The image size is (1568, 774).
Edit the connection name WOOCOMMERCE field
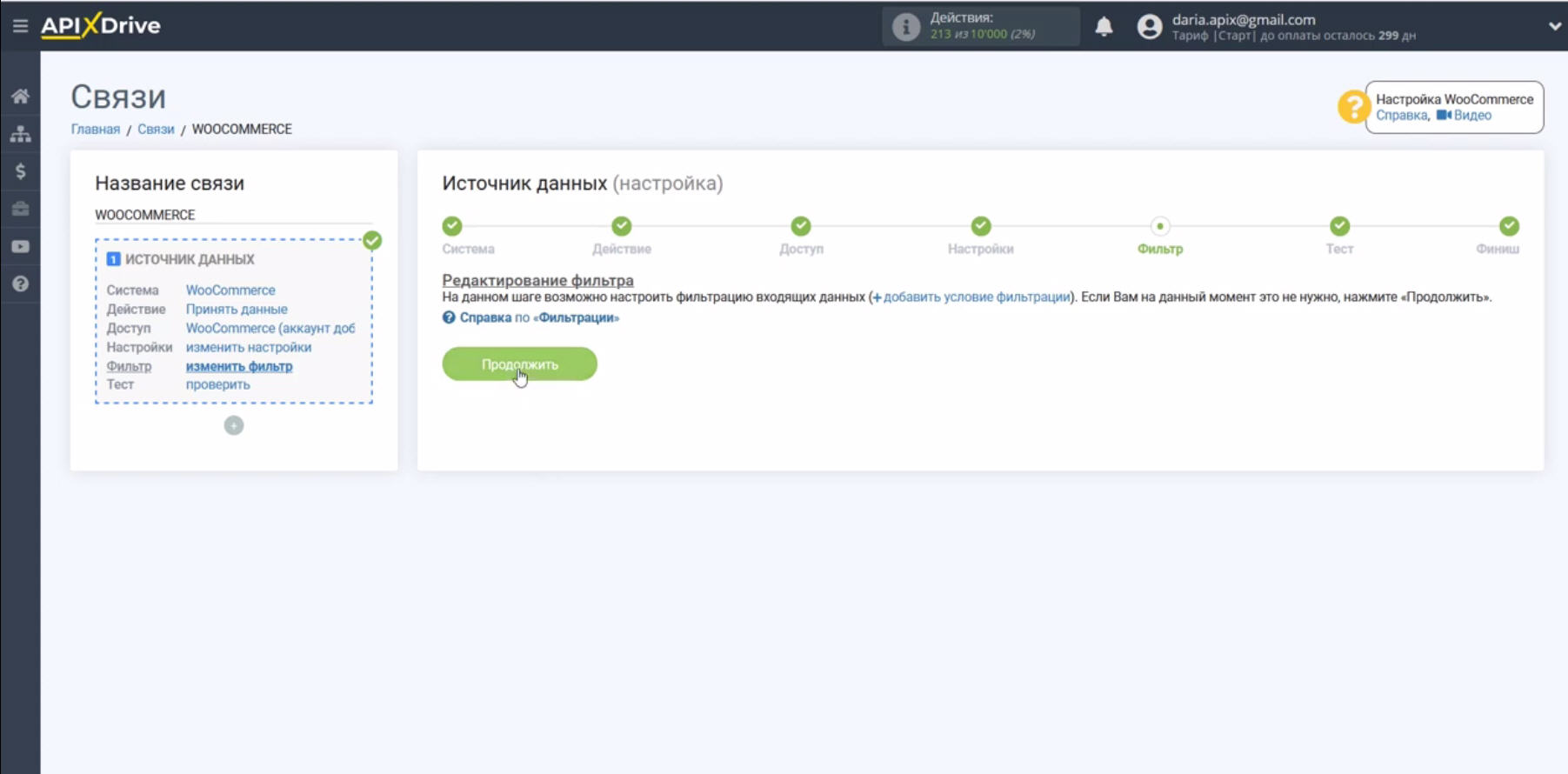[233, 215]
